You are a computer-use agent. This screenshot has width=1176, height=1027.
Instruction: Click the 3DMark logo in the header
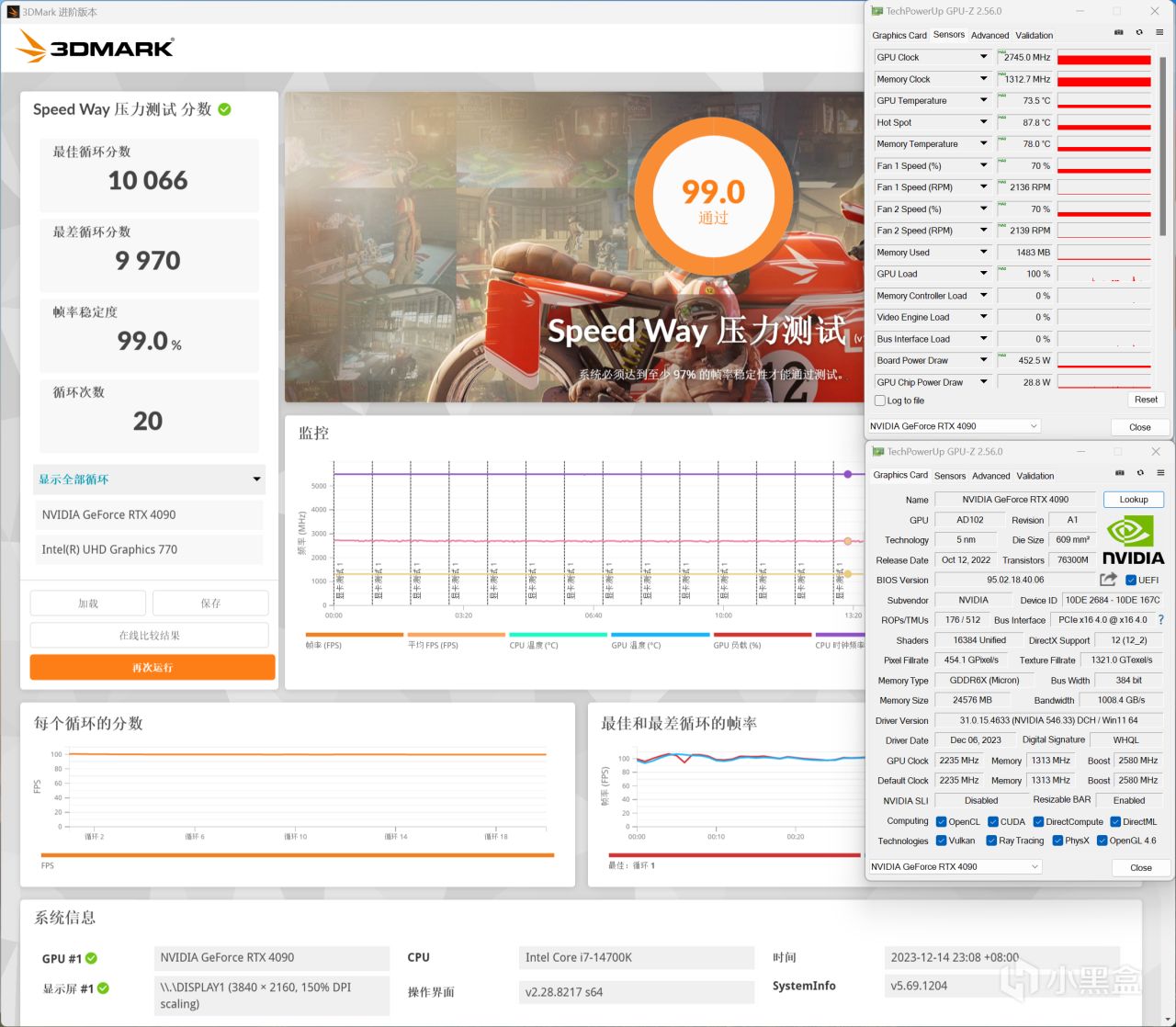95,47
